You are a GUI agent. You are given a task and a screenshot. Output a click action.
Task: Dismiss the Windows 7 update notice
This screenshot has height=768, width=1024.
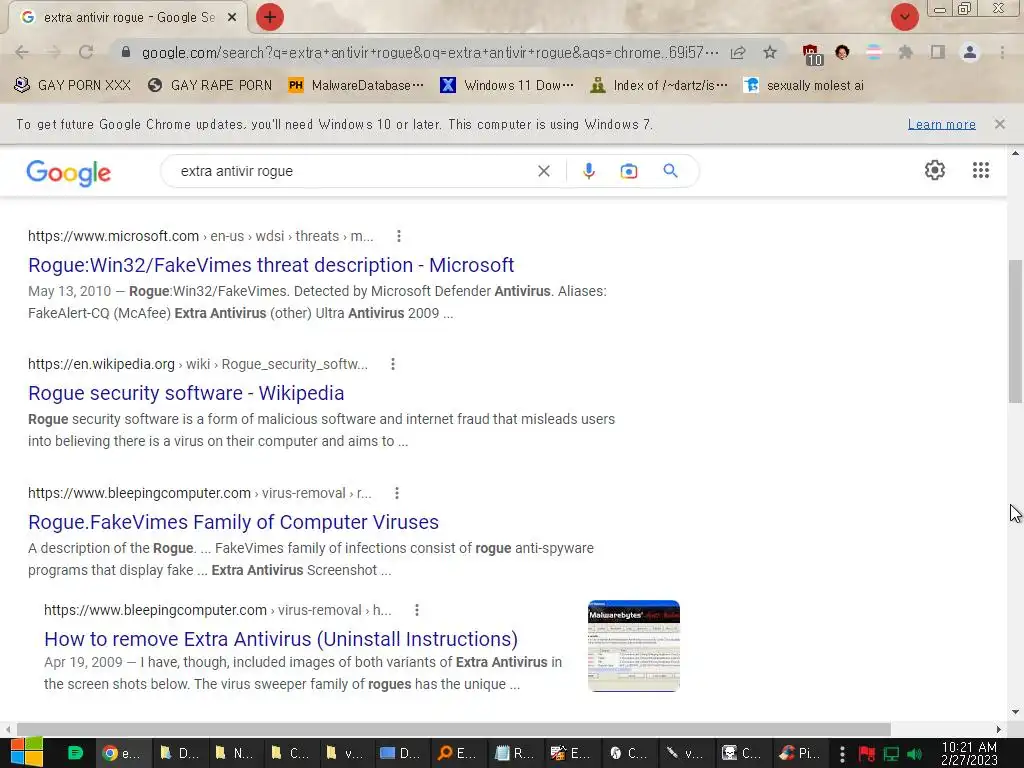(999, 124)
